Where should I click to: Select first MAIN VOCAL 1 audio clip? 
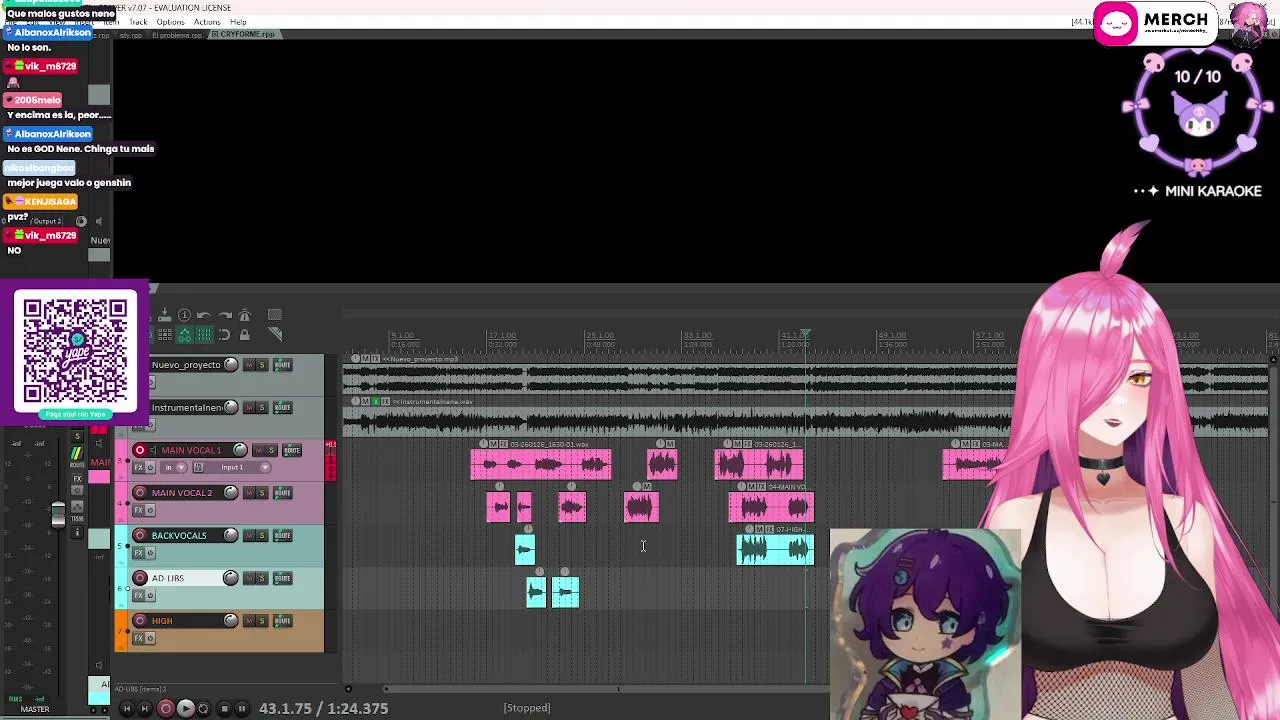[x=541, y=465]
